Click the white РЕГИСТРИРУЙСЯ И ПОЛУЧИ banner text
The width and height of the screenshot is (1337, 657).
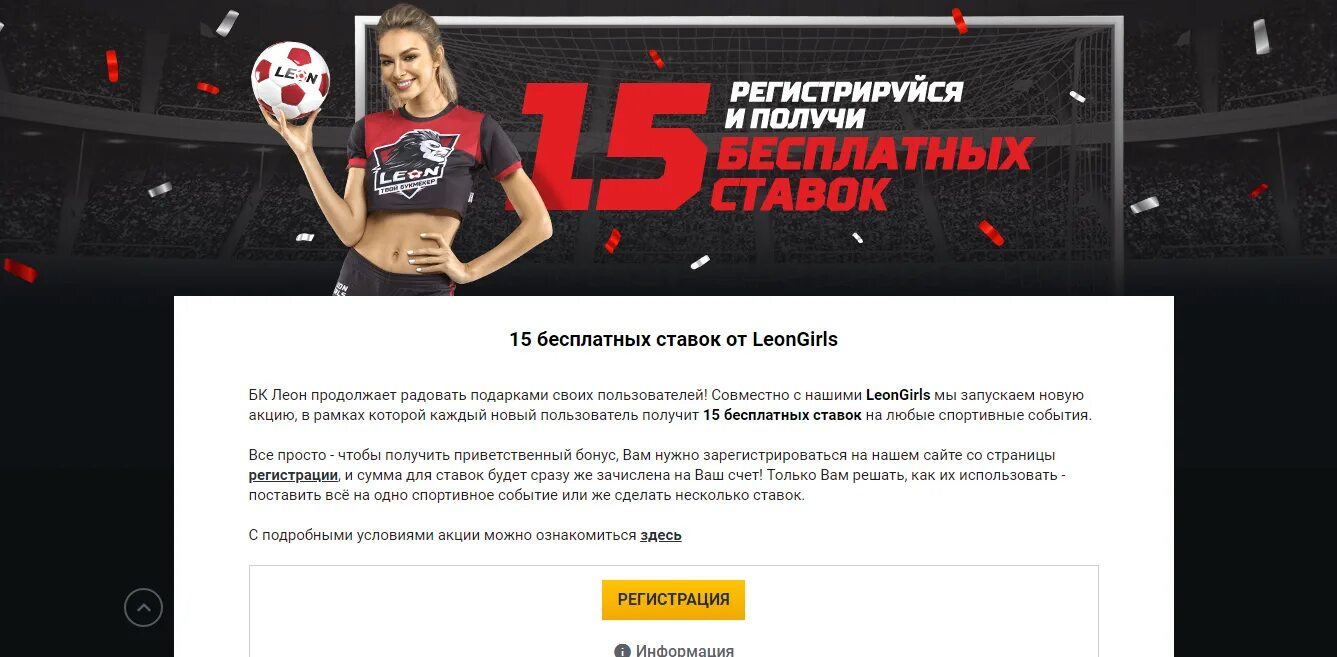point(843,104)
